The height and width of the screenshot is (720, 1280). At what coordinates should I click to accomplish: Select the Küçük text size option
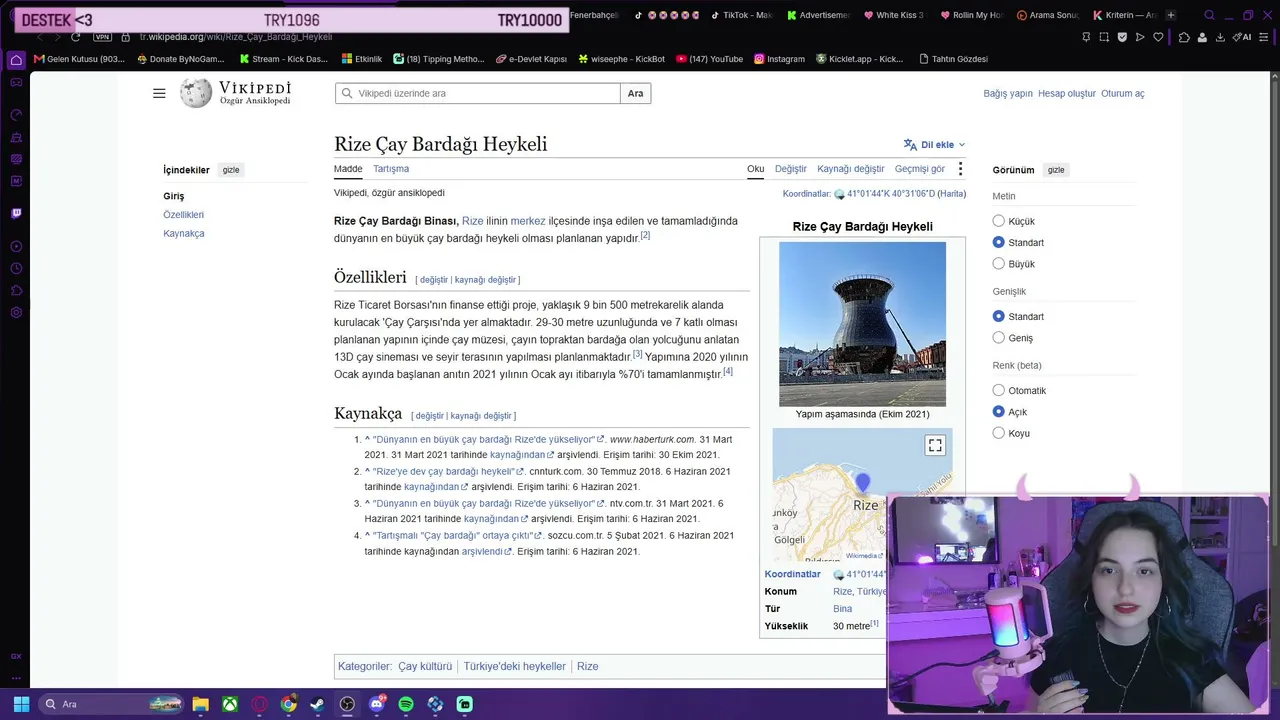click(x=998, y=221)
